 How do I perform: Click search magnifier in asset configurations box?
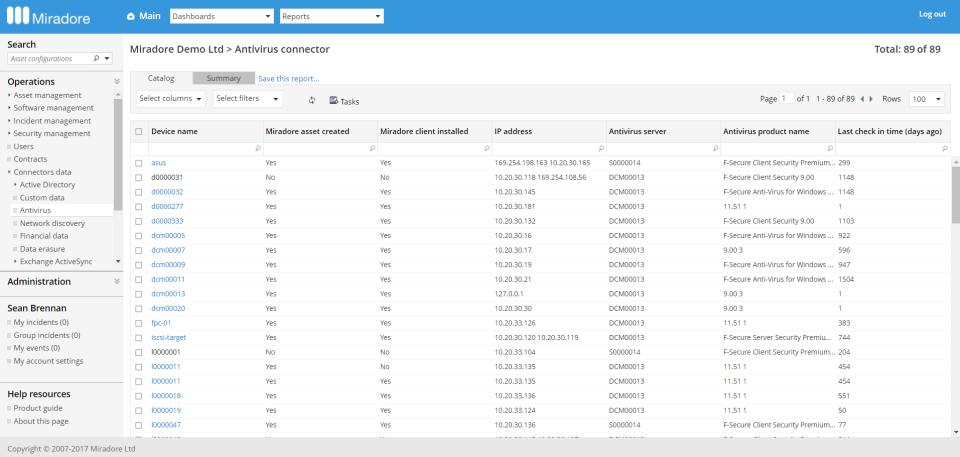[x=96, y=59]
